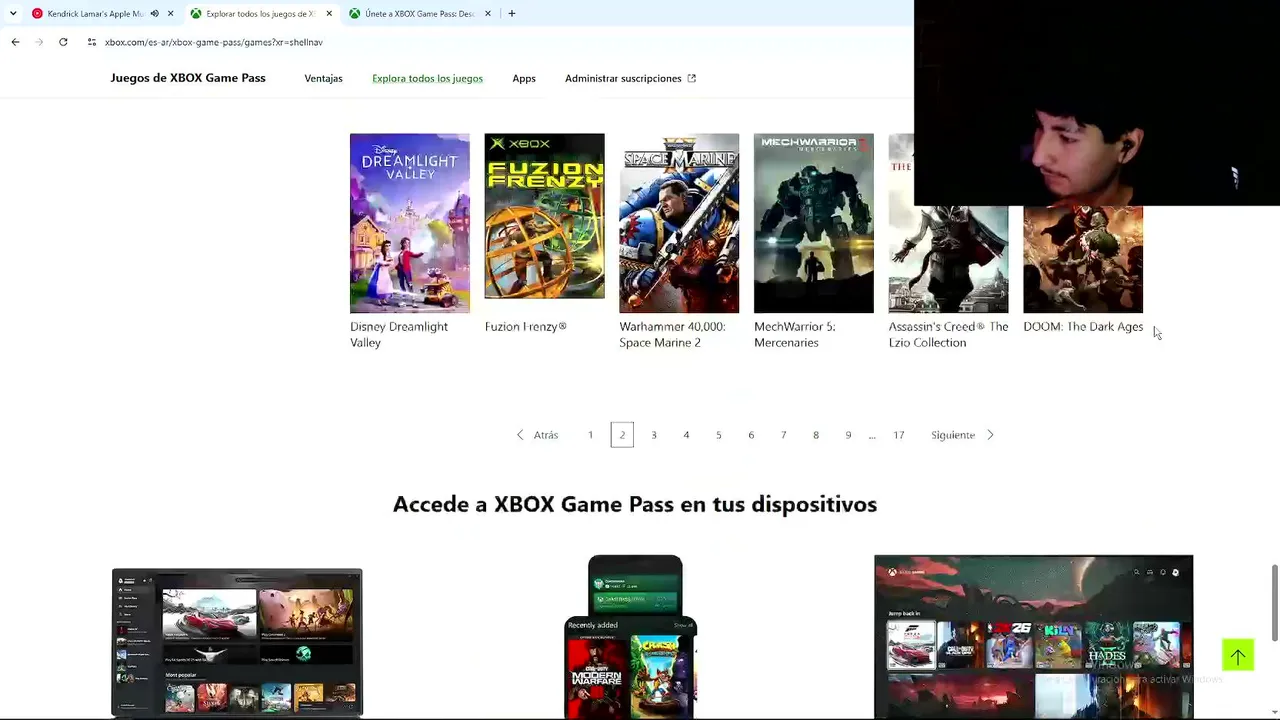Screen dimensions: 1280x720
Task: Open Disney Dreamlight Valley cover art
Action: (x=409, y=223)
